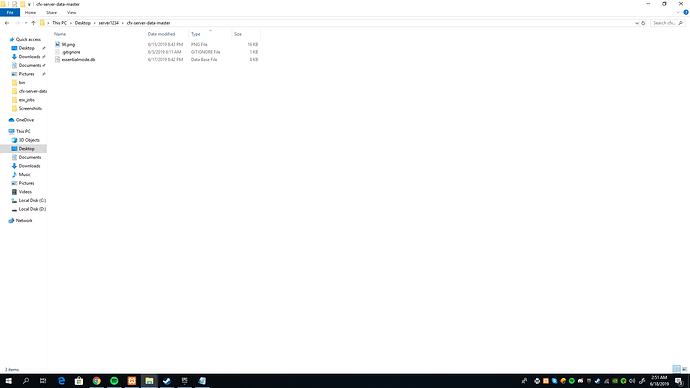Click the Forward navigation arrow
The height and width of the screenshot is (388, 690).
click(17, 23)
